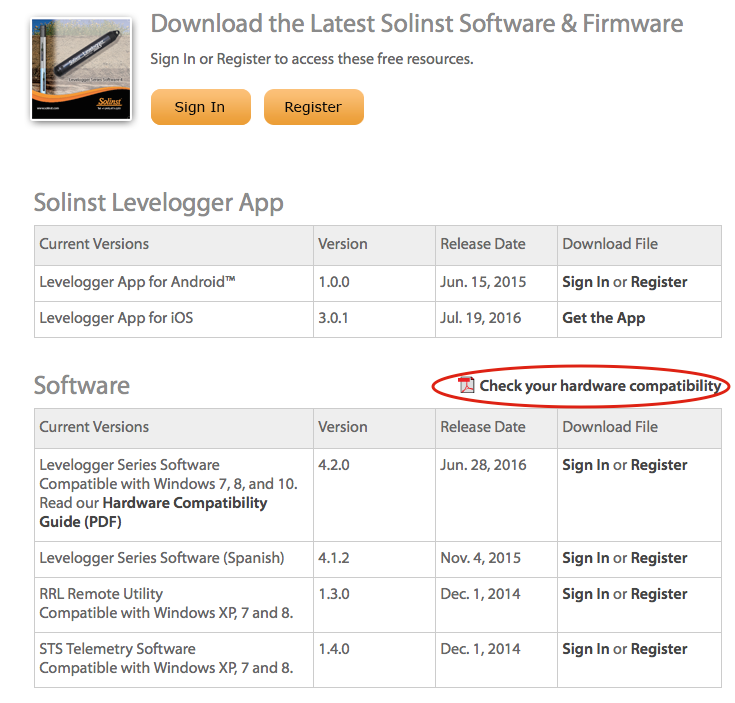Click the PDF icon beside hardware compatibility

(466, 385)
